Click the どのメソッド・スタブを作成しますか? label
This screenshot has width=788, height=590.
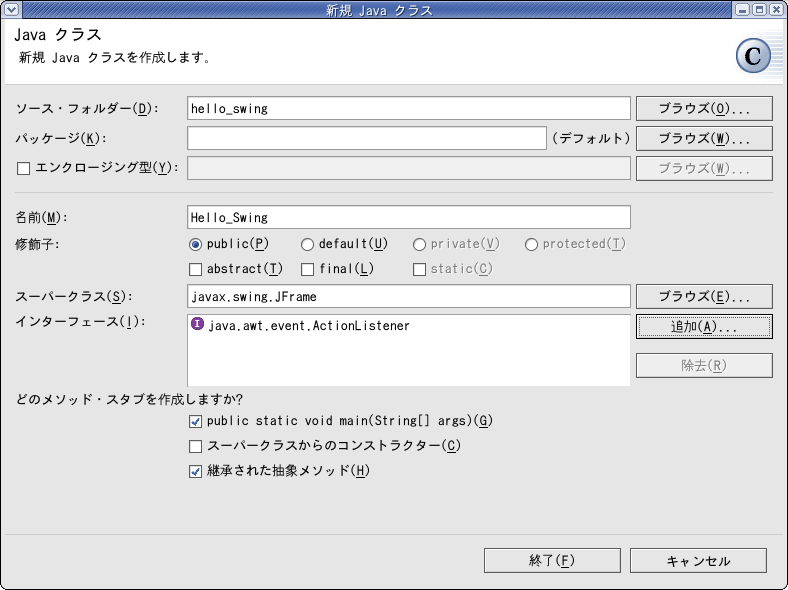(129, 400)
